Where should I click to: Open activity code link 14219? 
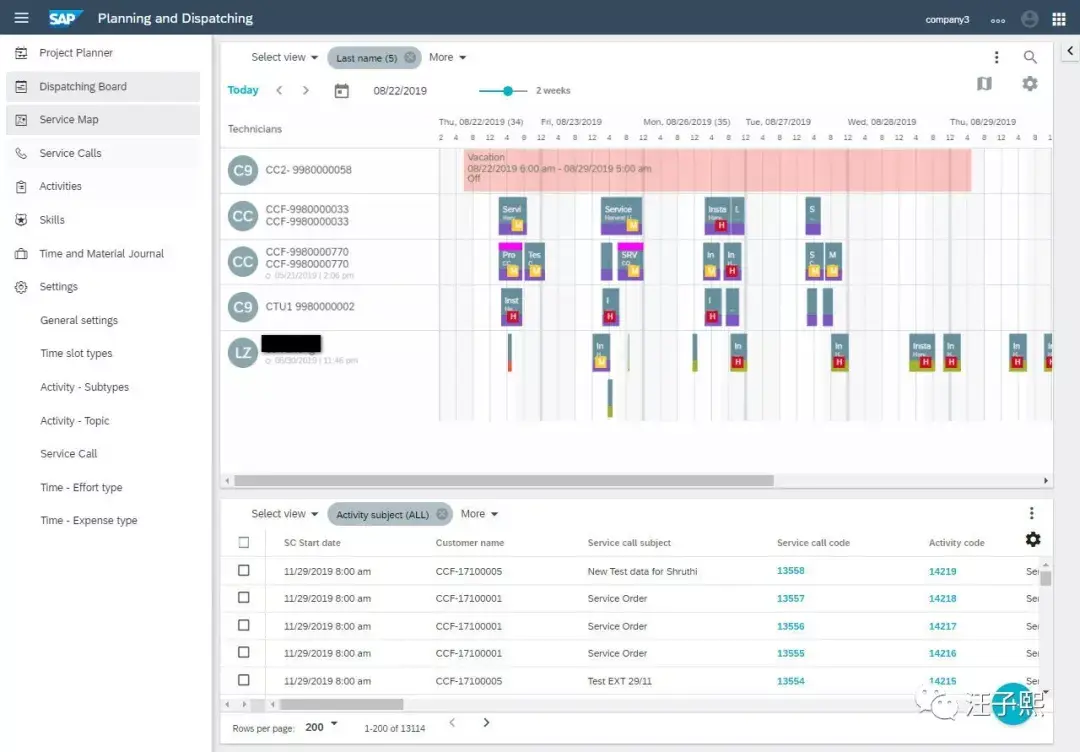(x=942, y=571)
